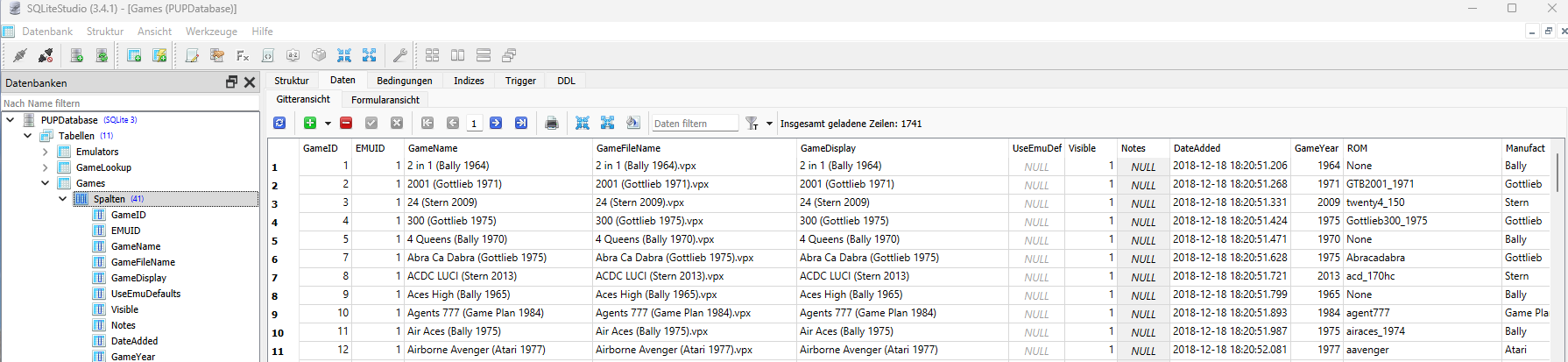1568x362 pixels.
Task: Switch to the Struktur tab
Action: [292, 81]
